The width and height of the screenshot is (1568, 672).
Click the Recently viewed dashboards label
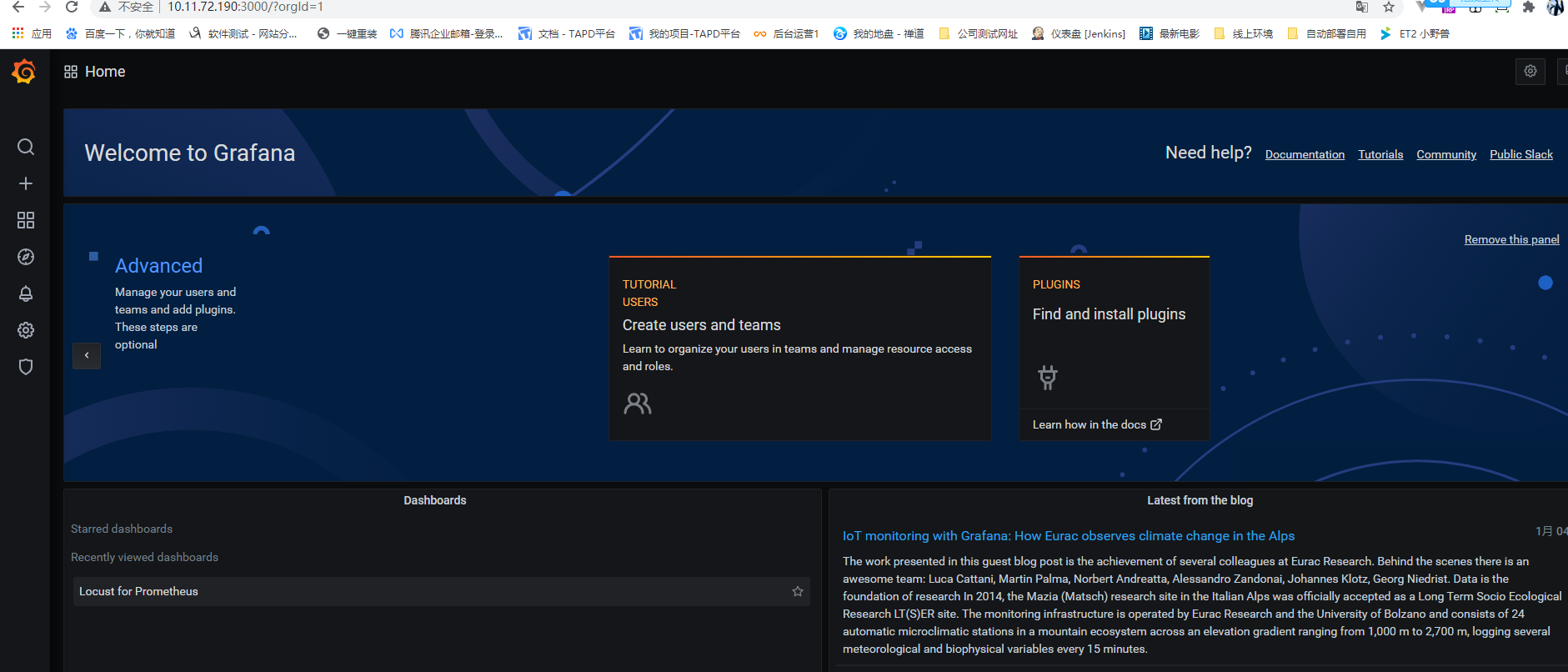point(144,557)
